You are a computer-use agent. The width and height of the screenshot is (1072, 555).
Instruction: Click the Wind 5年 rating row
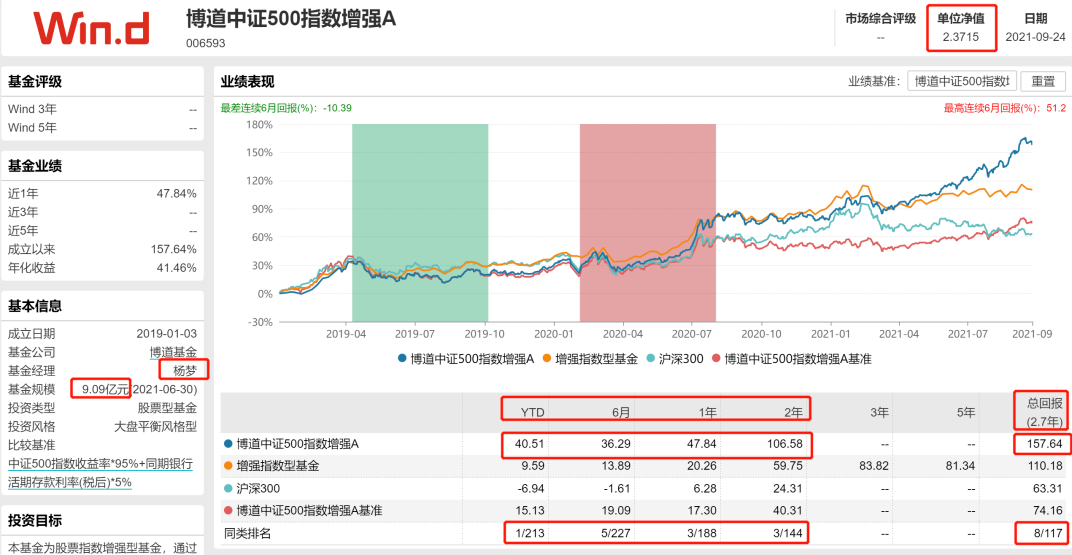[102, 128]
